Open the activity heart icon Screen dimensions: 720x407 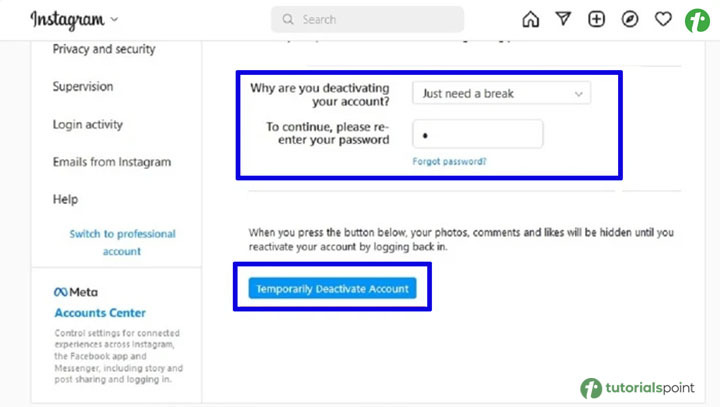tap(662, 19)
